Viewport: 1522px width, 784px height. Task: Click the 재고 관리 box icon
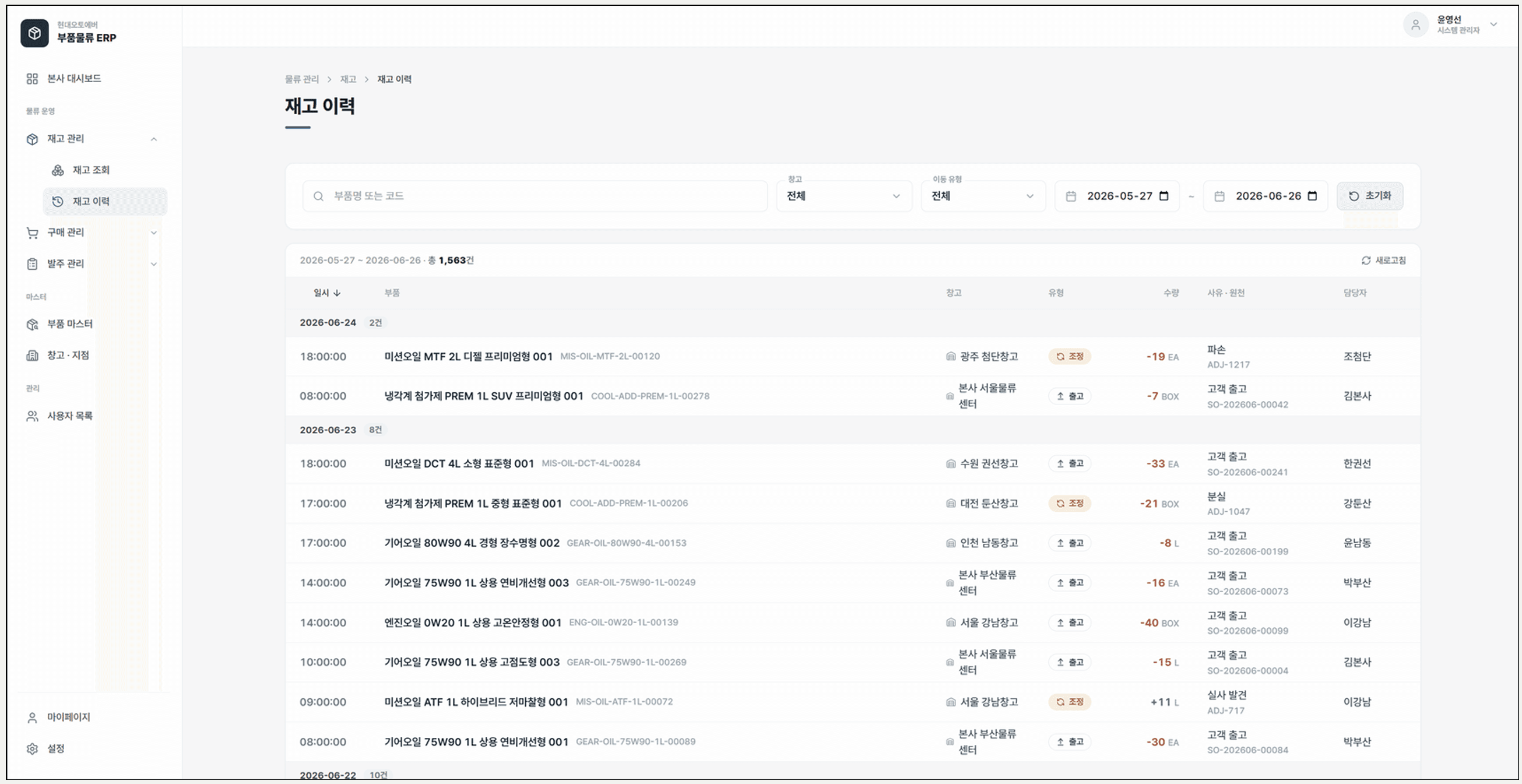point(33,139)
